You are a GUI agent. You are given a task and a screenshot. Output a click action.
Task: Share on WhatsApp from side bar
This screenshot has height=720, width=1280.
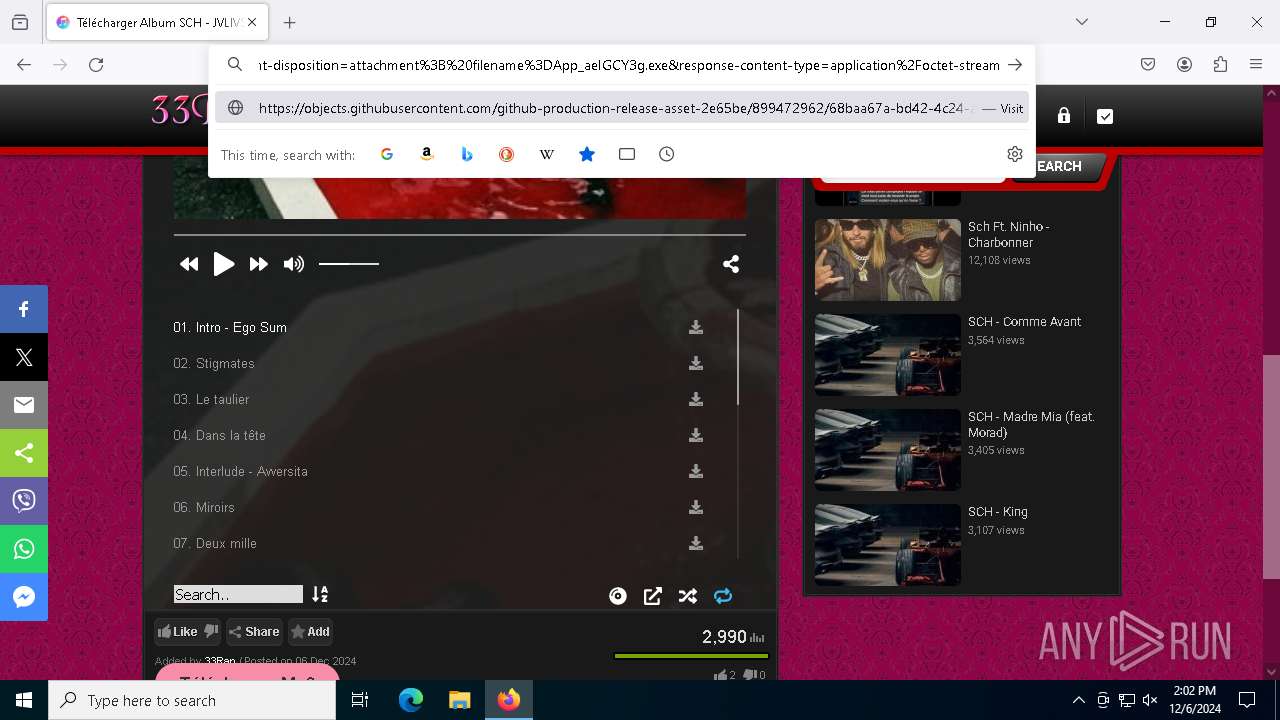[24, 549]
